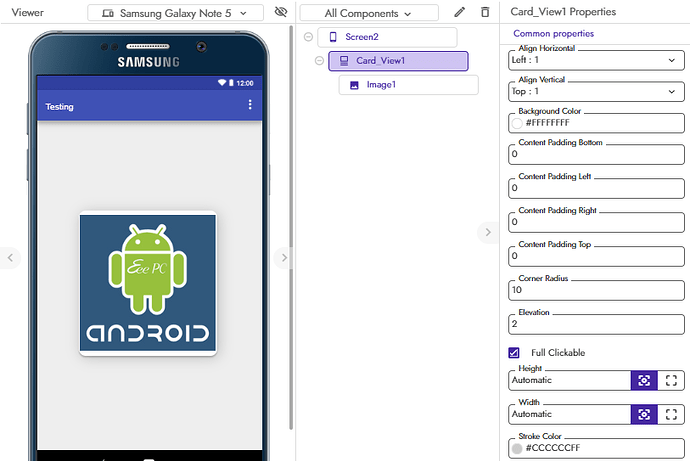Open the Samsung Galaxy Note 5 device dropdown
The width and height of the screenshot is (690, 461).
(x=175, y=13)
